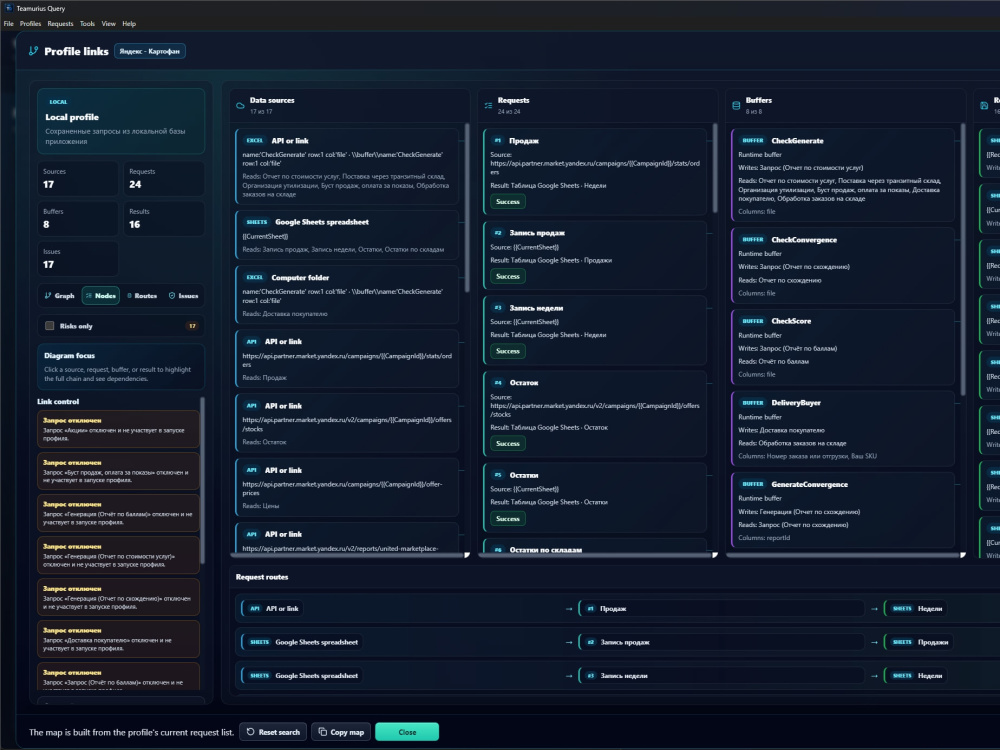Select the CheckGenerate buffer card
Screen dimensions: 1000x750
pyautogui.click(x=842, y=175)
